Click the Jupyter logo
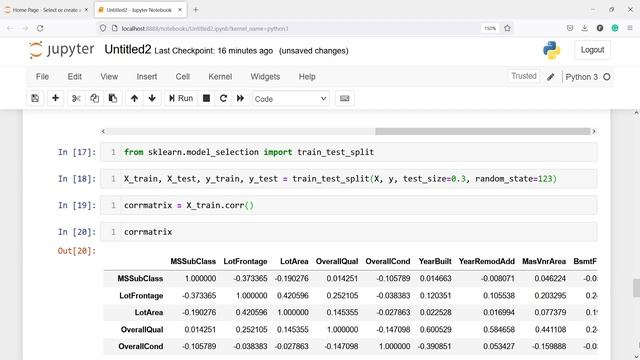The width and height of the screenshot is (640, 360). point(62,50)
